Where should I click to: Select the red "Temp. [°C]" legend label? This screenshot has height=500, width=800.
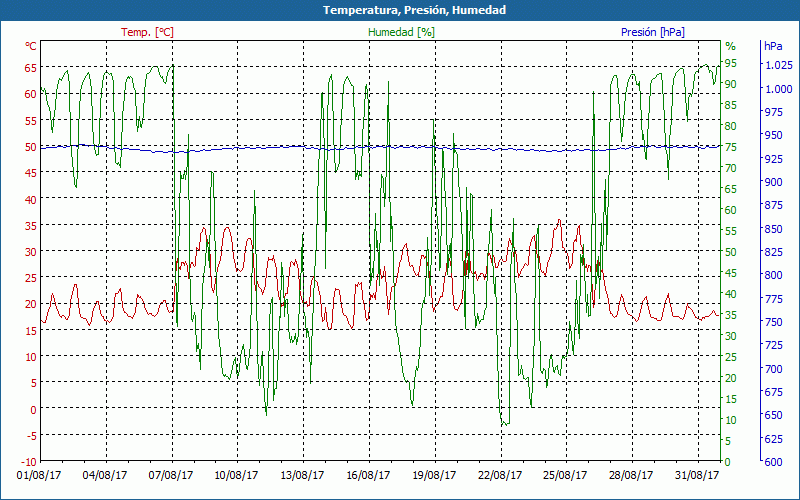coord(147,32)
